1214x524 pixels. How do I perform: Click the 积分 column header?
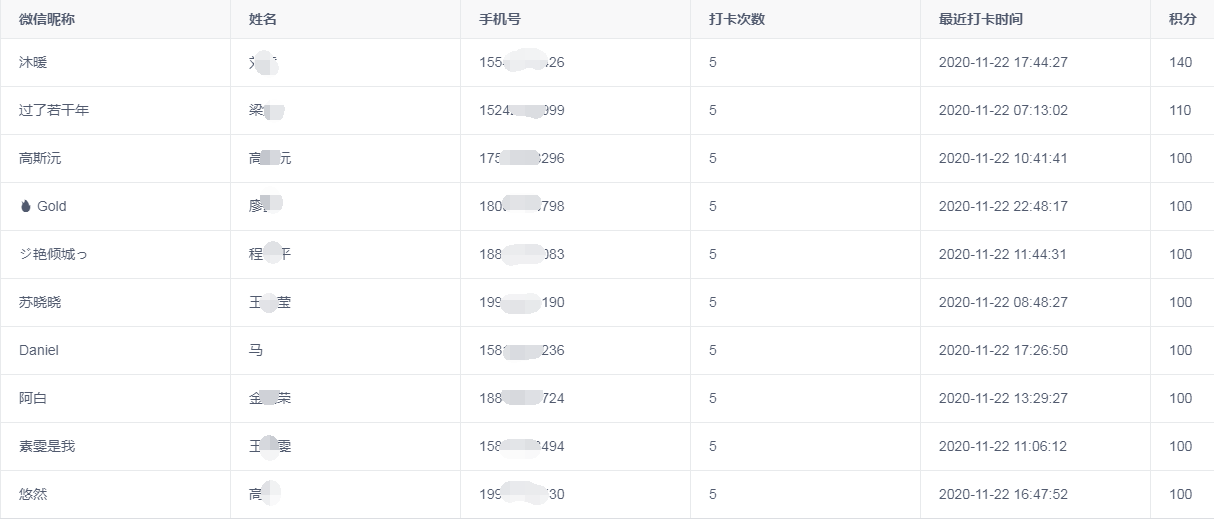pos(1183,19)
